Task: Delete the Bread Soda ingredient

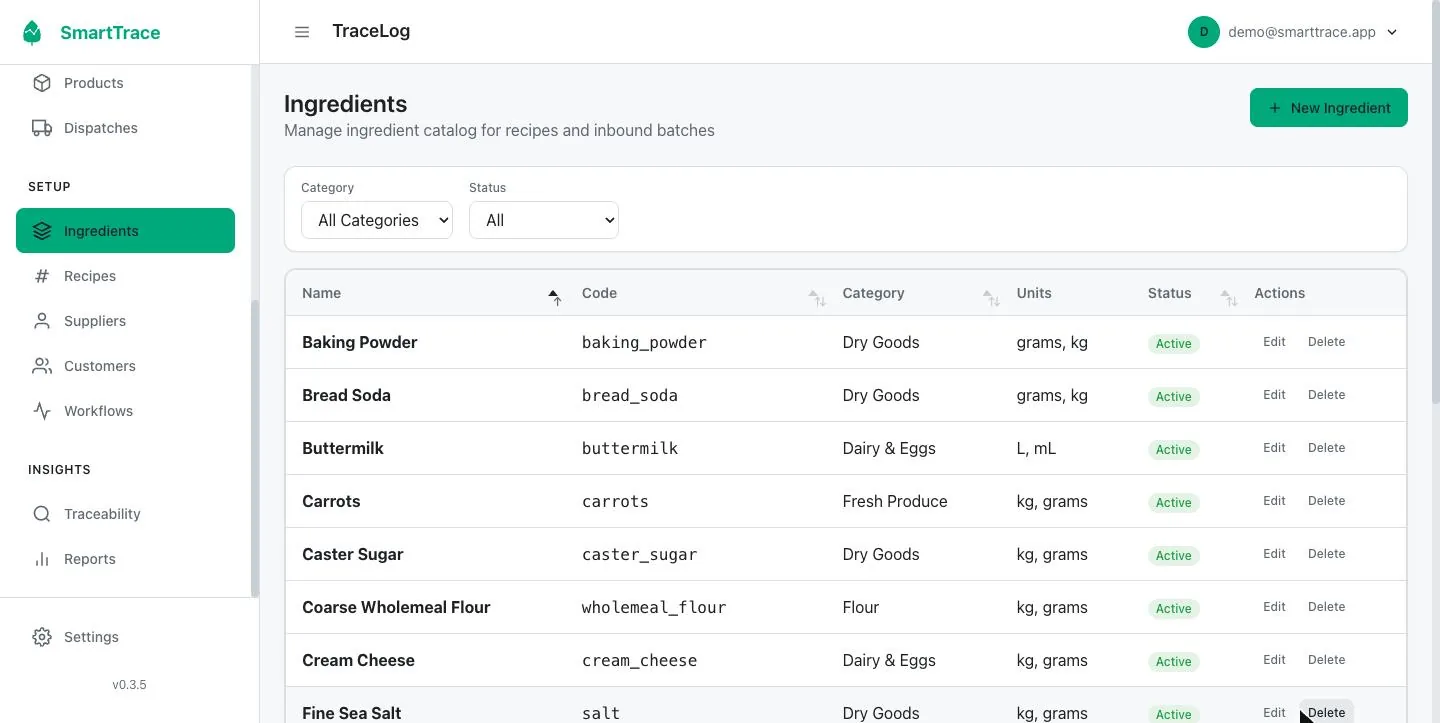Action: [1326, 395]
